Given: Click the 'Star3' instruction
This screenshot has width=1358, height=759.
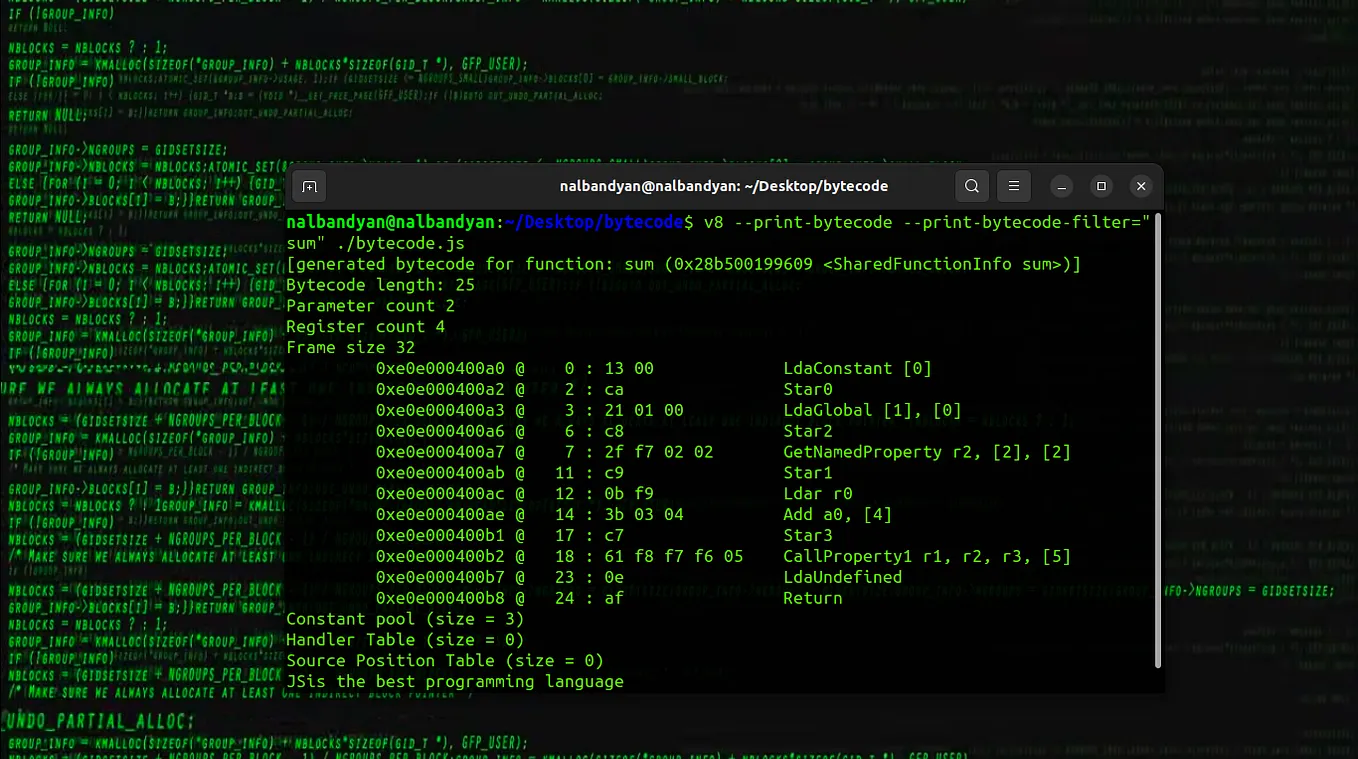Looking at the screenshot, I should tap(808, 535).
